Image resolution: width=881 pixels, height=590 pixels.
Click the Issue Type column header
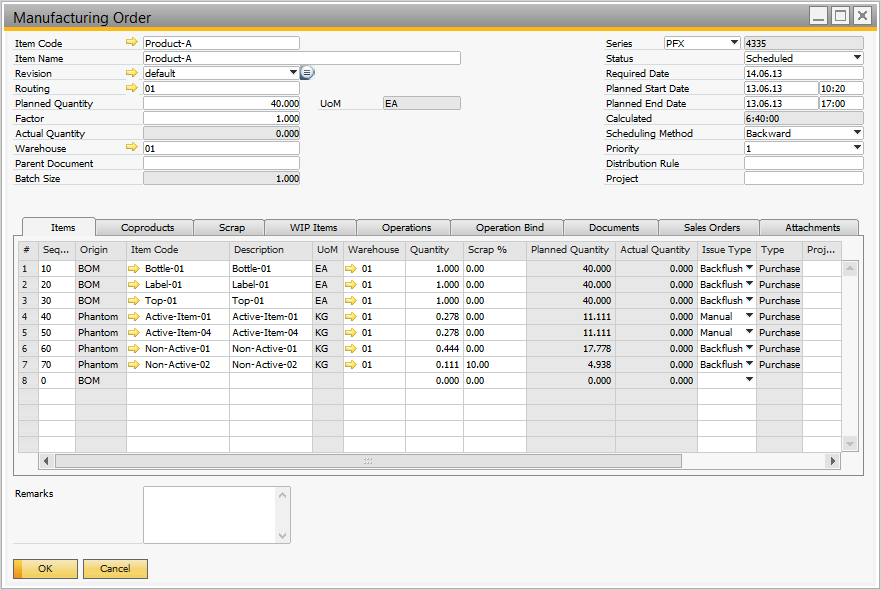coord(726,249)
